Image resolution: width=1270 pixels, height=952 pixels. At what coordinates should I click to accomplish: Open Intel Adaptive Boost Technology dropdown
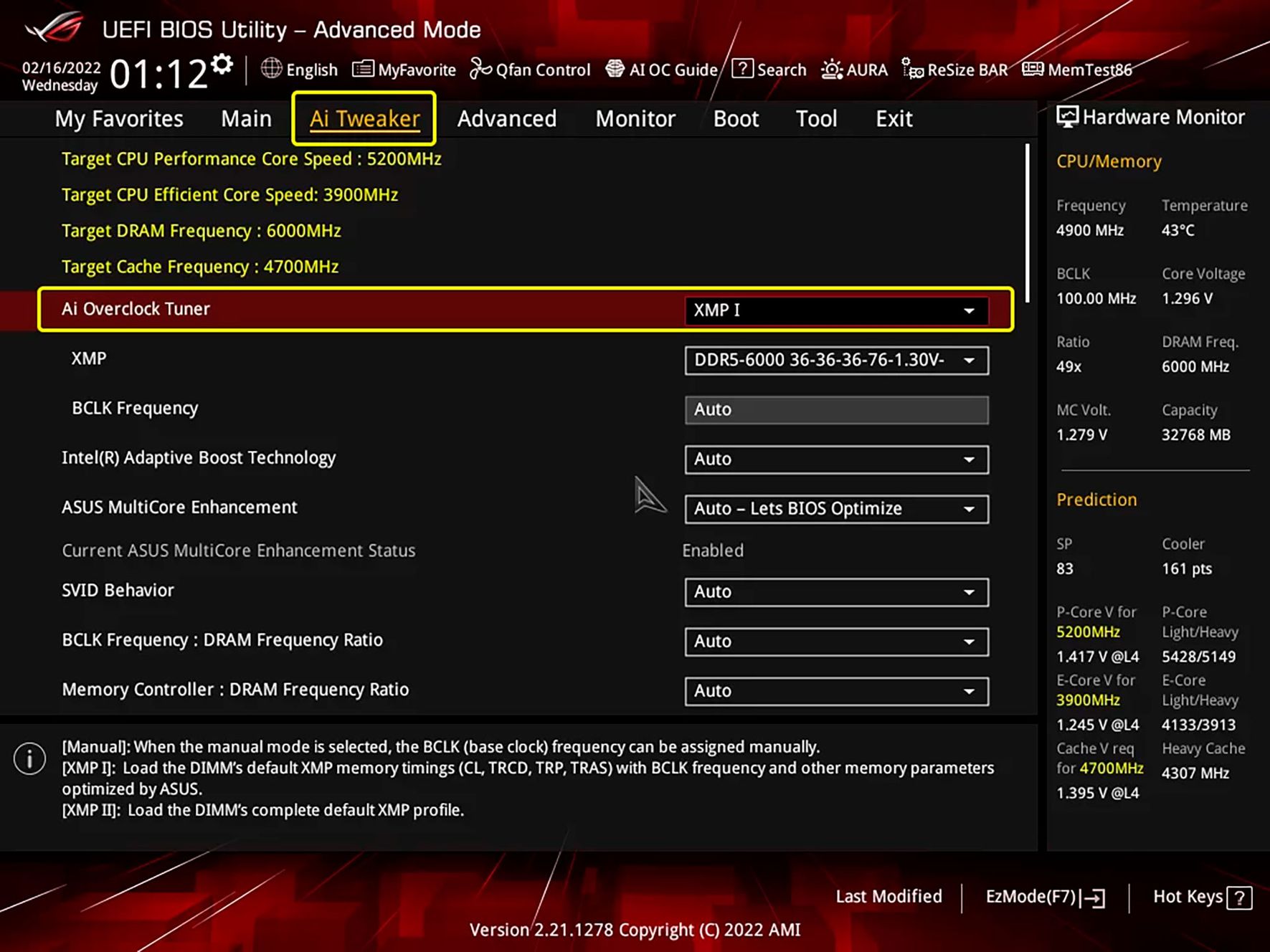836,460
